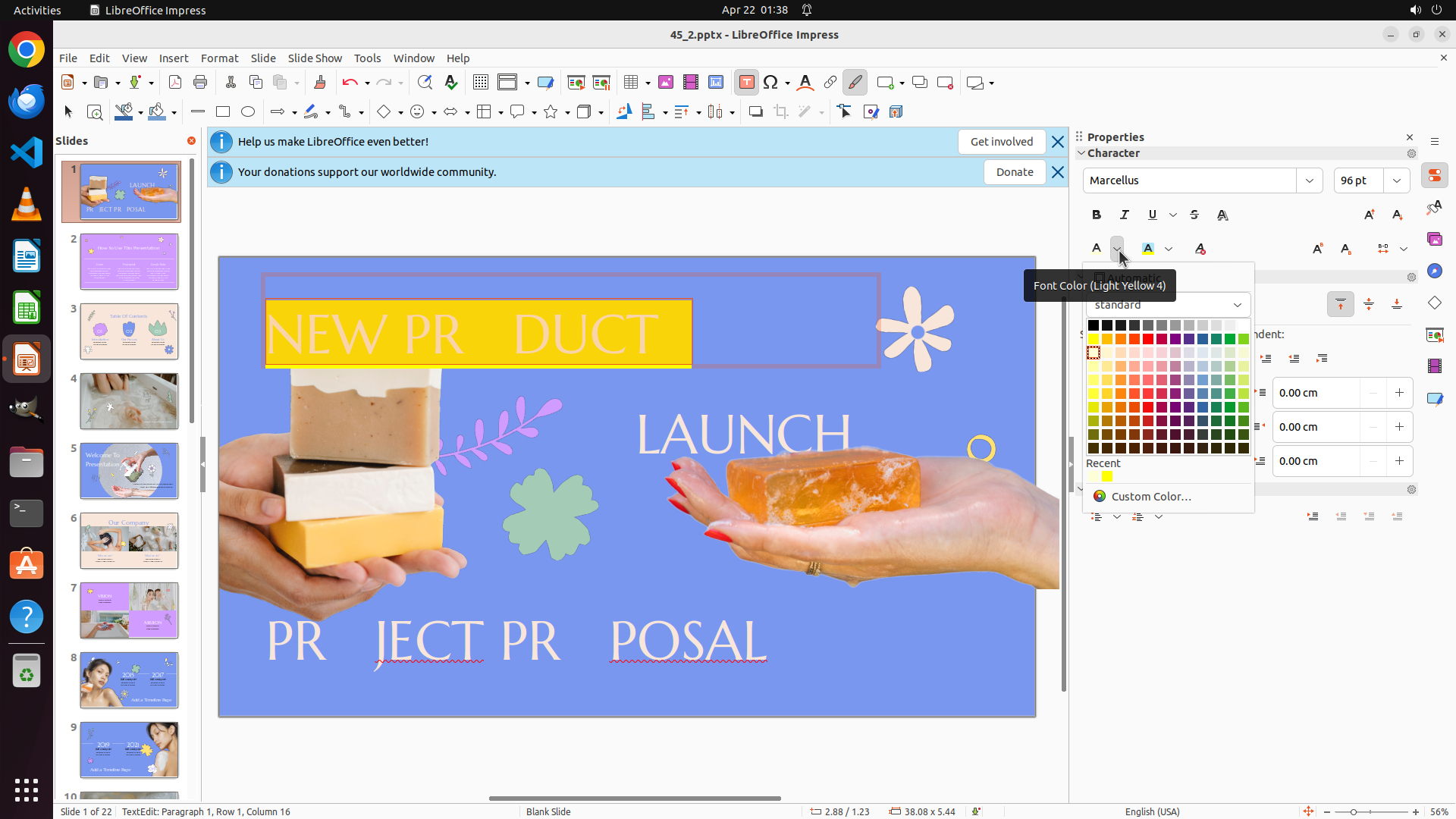
Task: Open the Format menu
Action: 219,58
